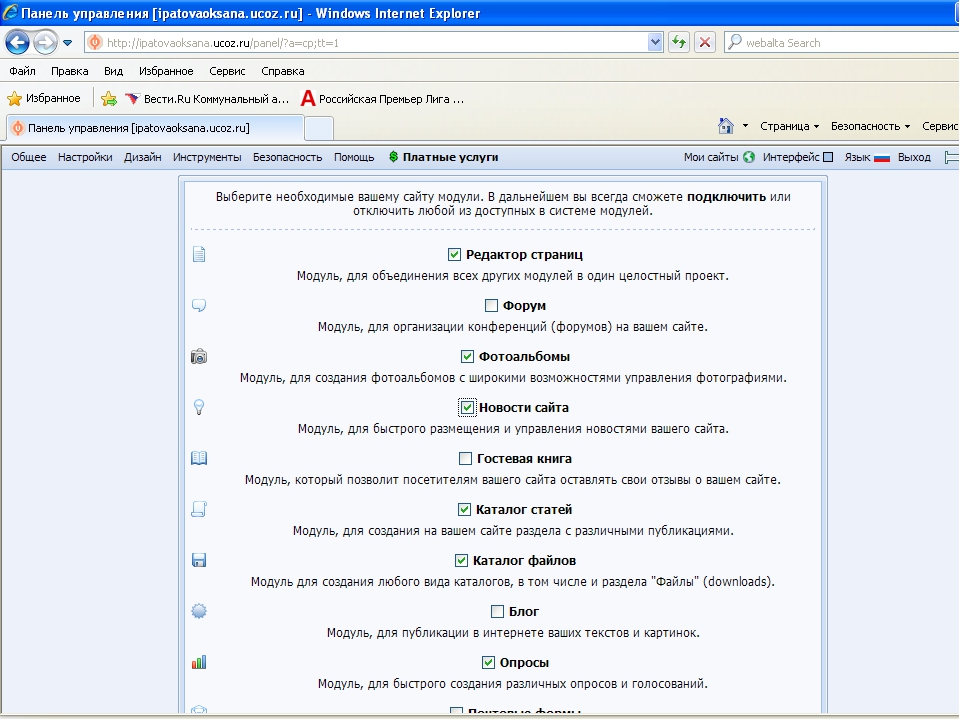This screenshot has width=960, height=720.
Task: Click the scroll Каталог статей icon
Action: tap(199, 509)
